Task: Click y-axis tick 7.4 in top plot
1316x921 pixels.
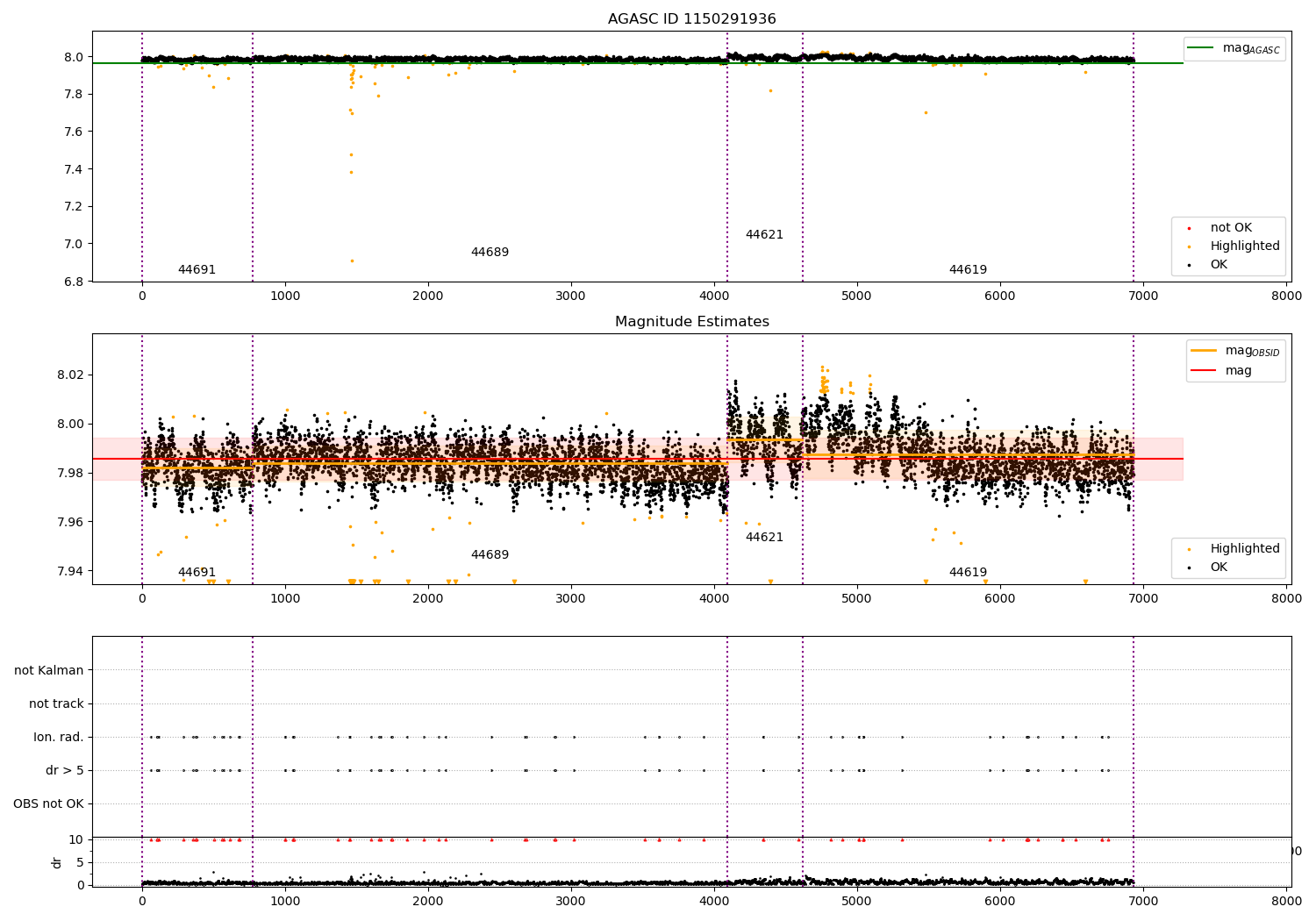Action: [x=74, y=169]
